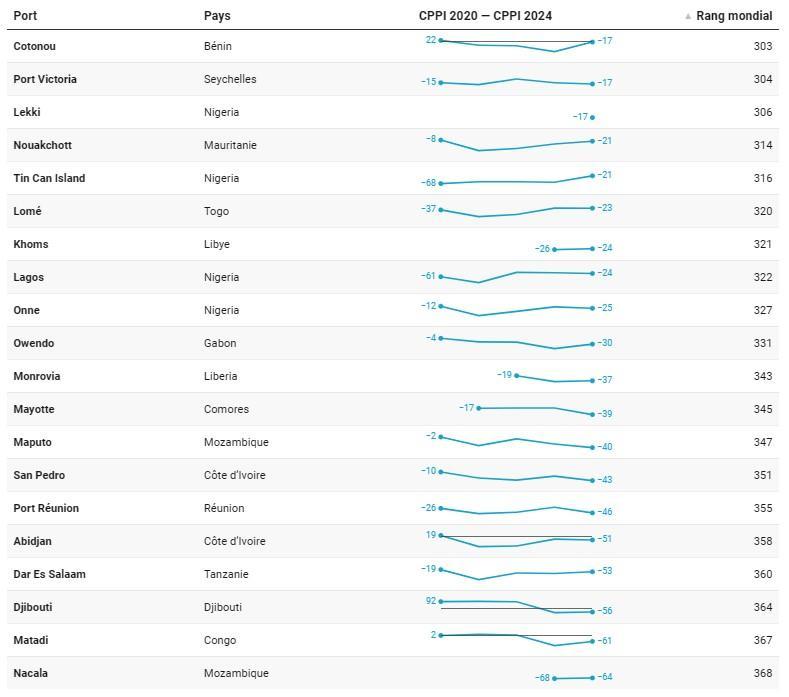This screenshot has width=789, height=697.
Task: Click the Lekki single data point
Action: click(x=593, y=117)
